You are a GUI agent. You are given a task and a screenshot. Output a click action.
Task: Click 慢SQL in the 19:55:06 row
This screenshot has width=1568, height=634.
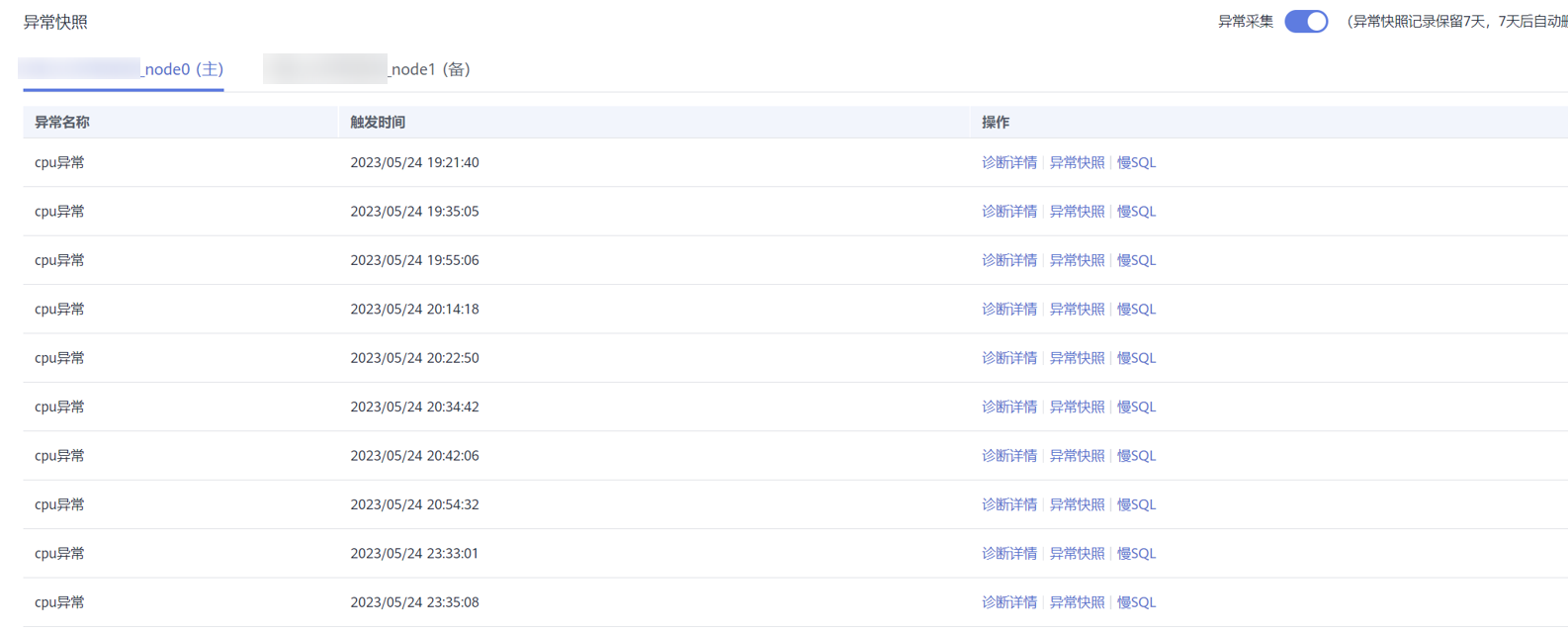(1136, 260)
